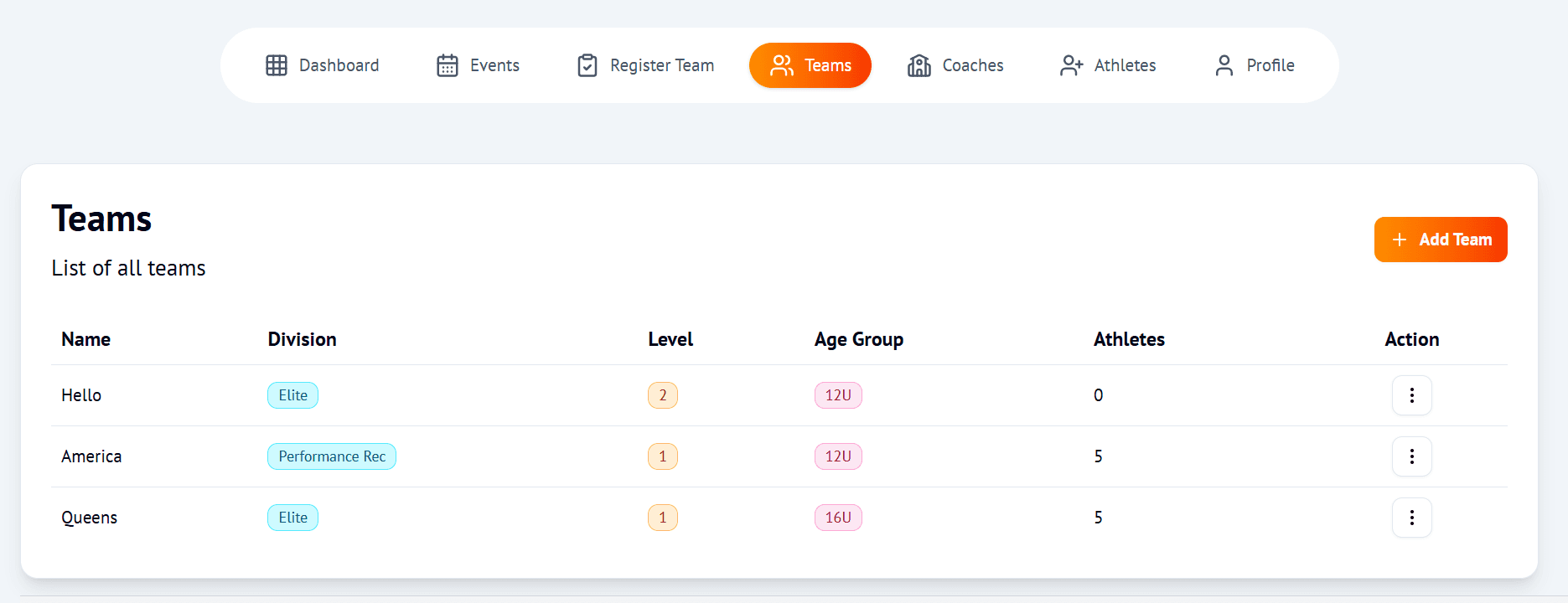The width and height of the screenshot is (1568, 603).
Task: Select the America team name
Action: pos(91,456)
